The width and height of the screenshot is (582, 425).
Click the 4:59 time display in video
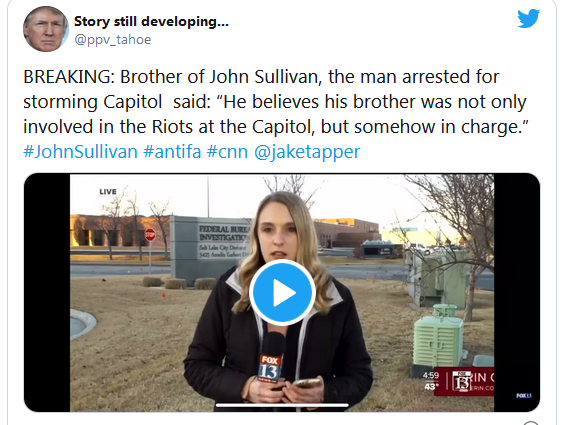(x=431, y=375)
